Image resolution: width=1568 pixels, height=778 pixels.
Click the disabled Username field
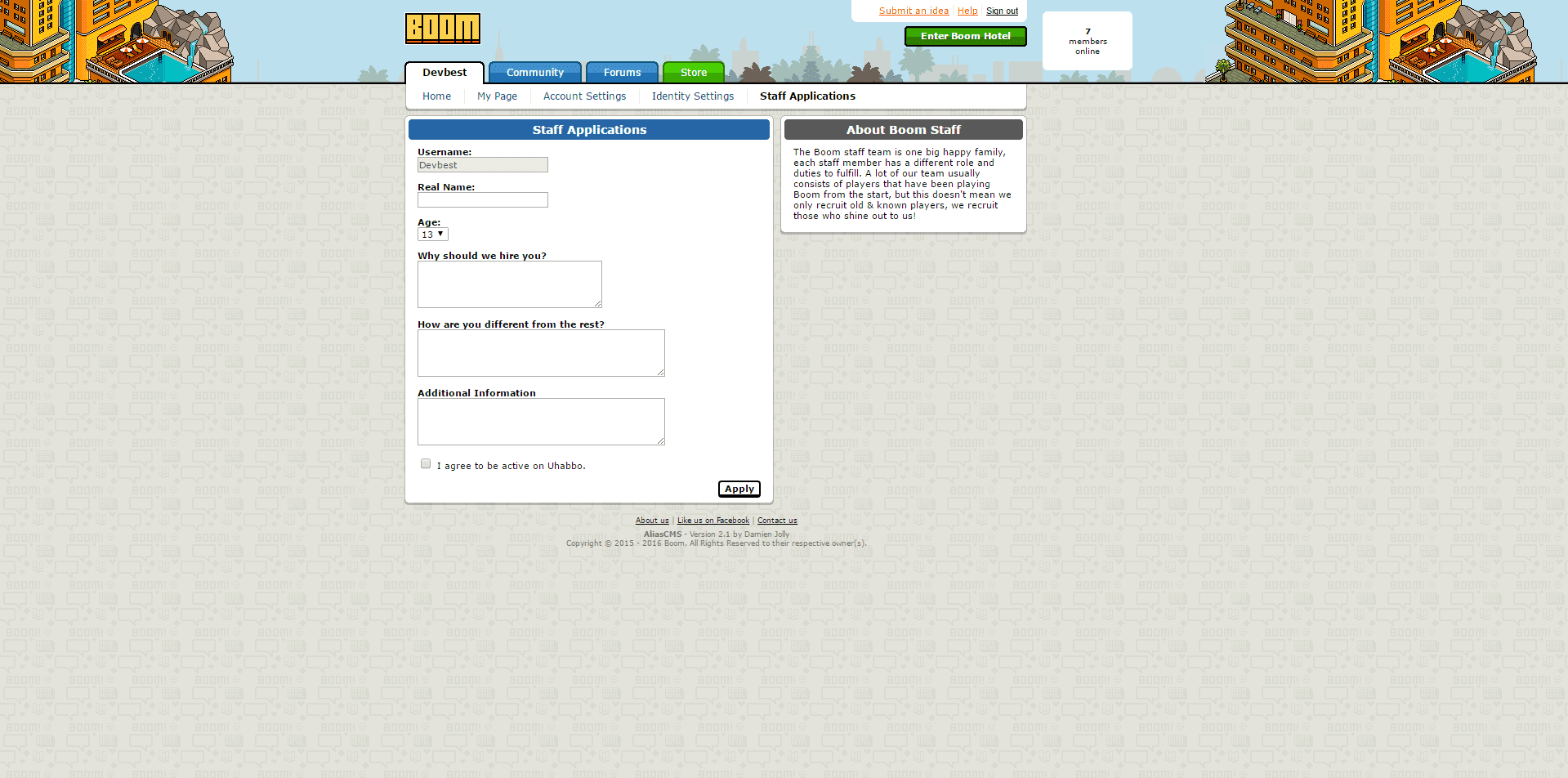[483, 165]
